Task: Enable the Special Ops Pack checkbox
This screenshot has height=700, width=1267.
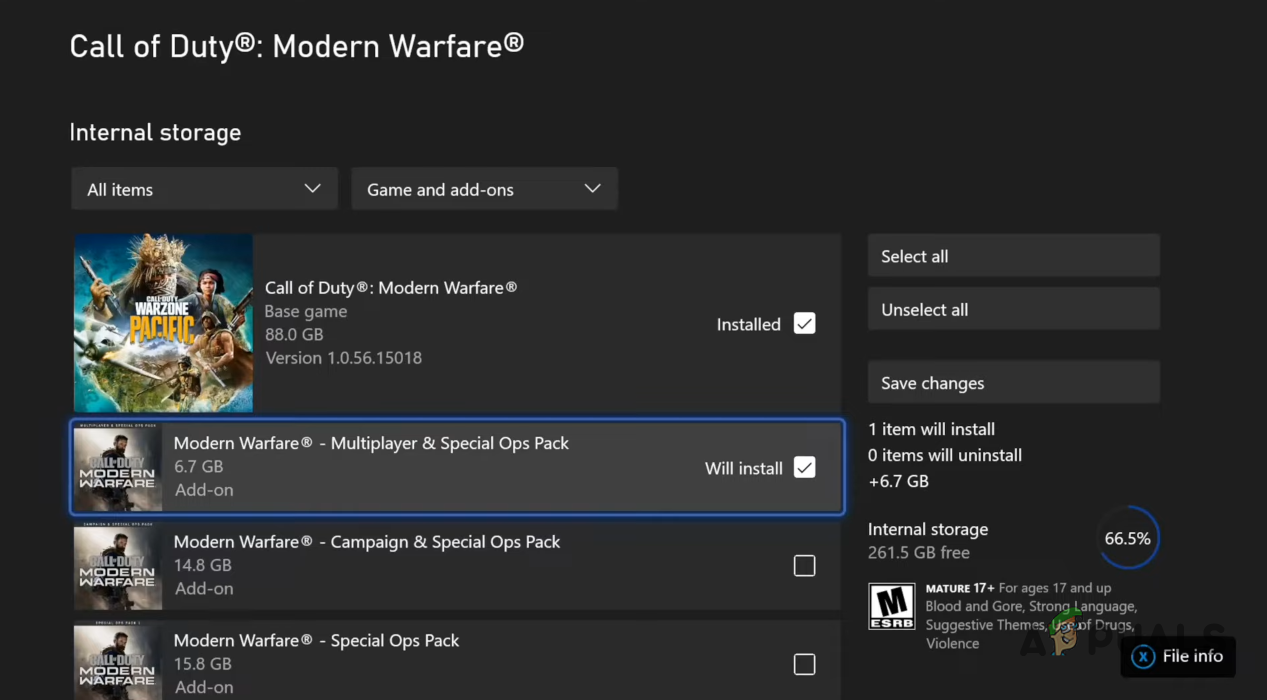Action: [x=804, y=664]
